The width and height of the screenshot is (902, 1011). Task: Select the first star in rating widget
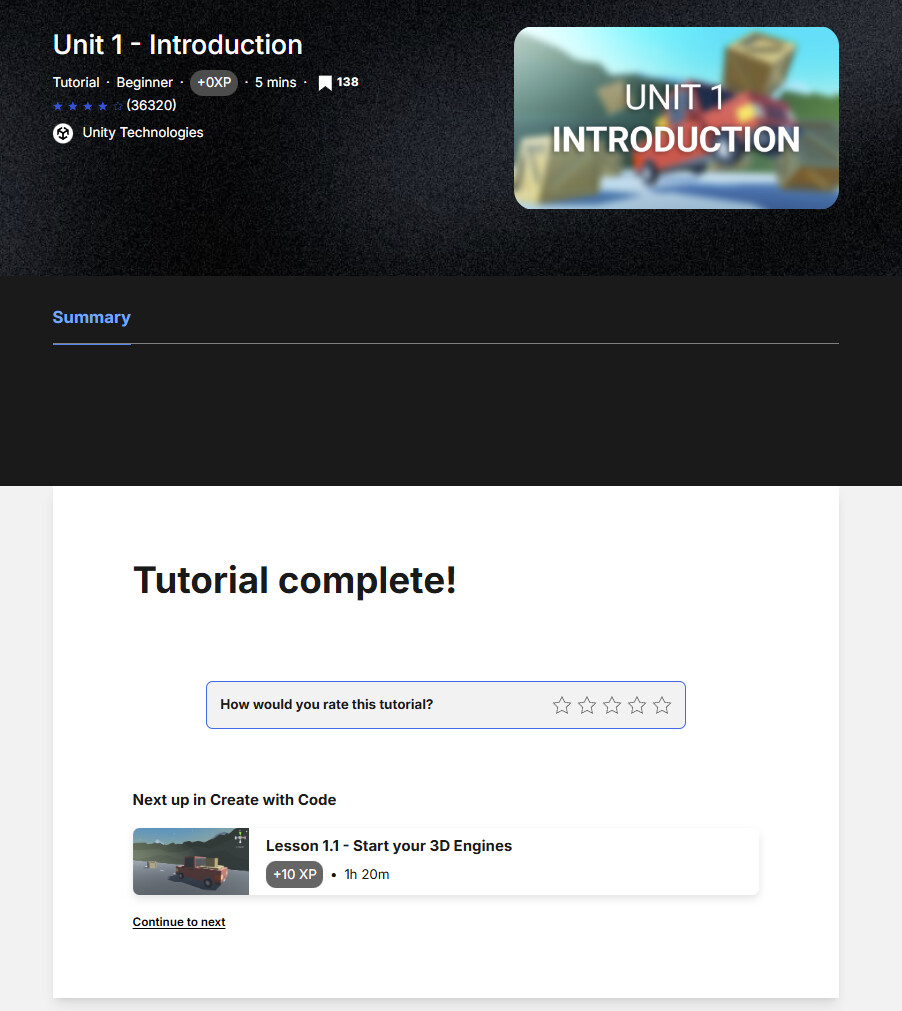tap(561, 705)
